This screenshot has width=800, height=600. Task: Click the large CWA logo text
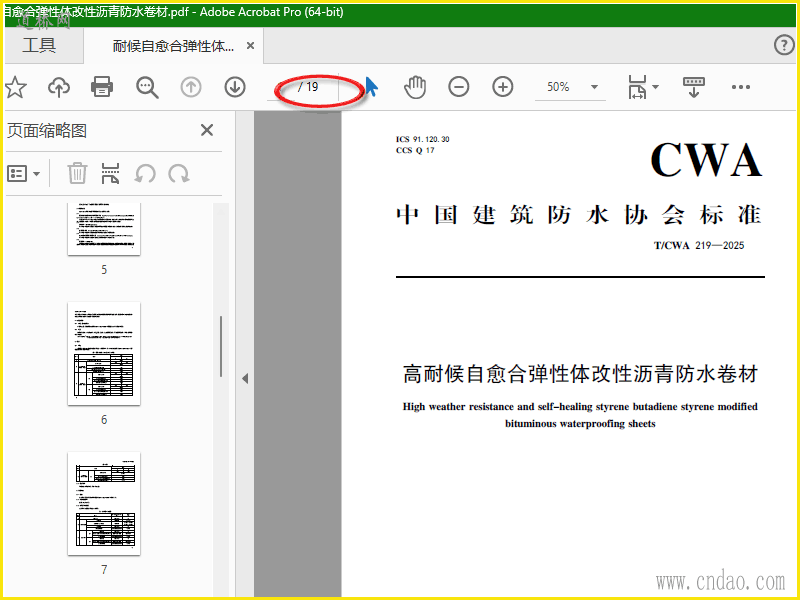point(706,160)
